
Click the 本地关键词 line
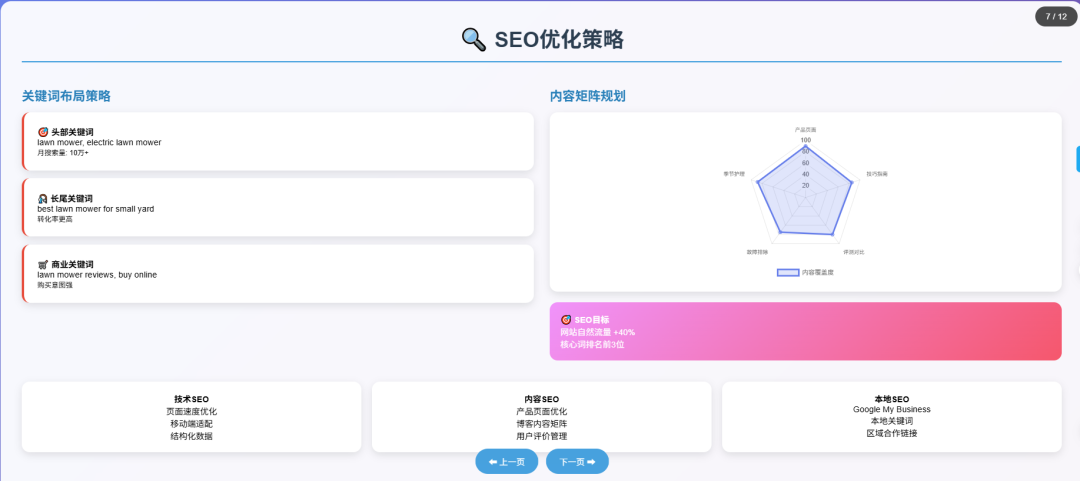point(892,421)
